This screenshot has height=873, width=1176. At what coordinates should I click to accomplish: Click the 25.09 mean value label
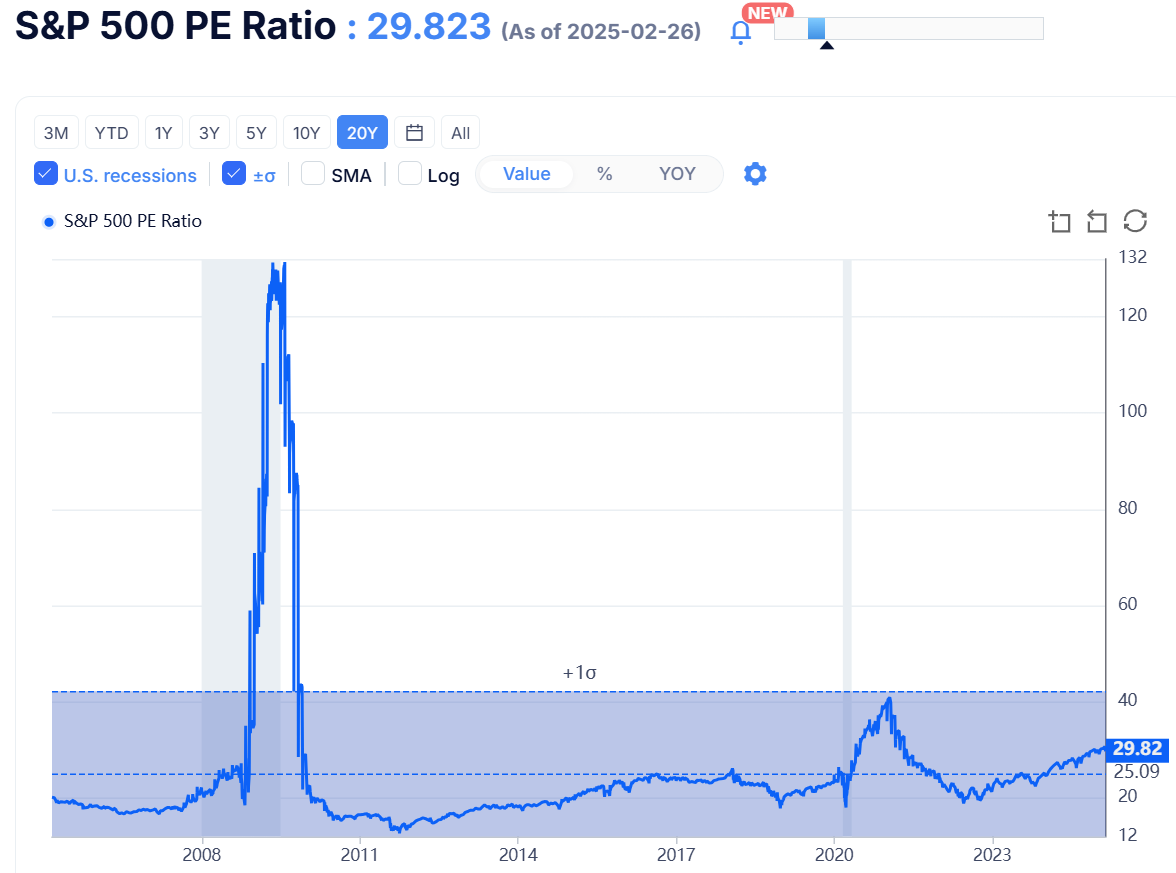[x=1136, y=771]
